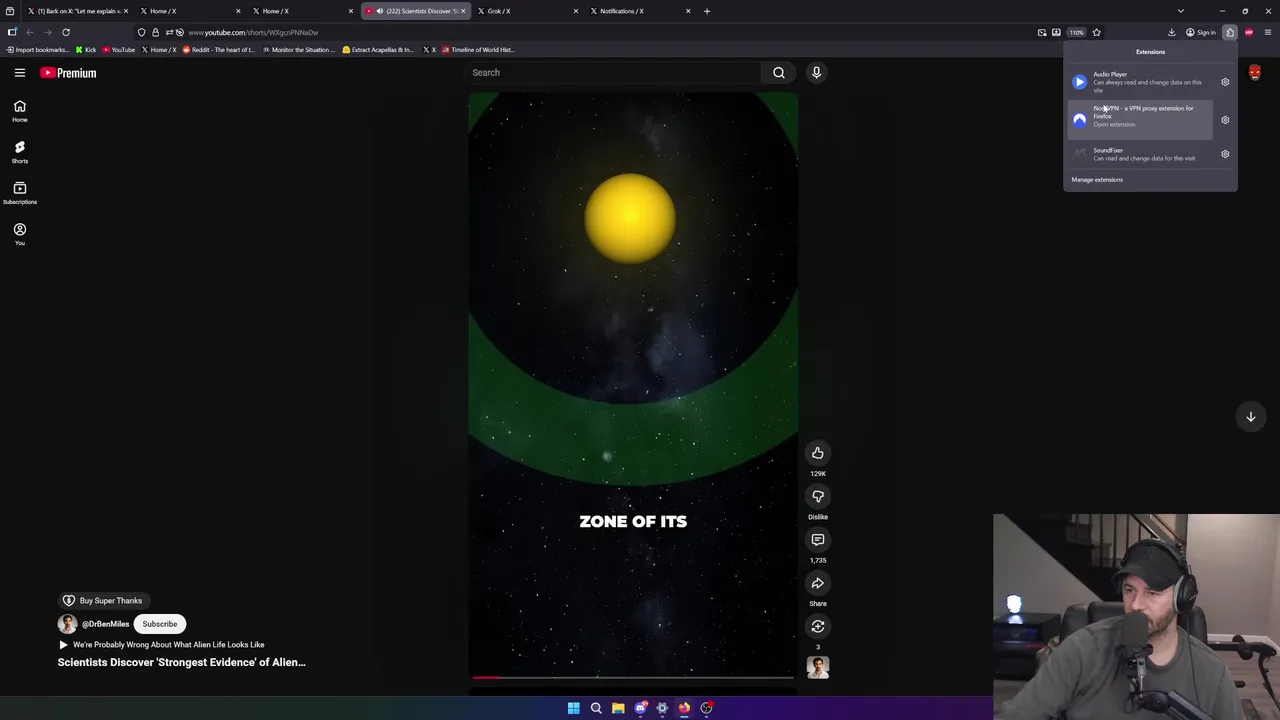Close the Scientists Discover YouTube tab
This screenshot has width=1280, height=720.
coord(463,11)
